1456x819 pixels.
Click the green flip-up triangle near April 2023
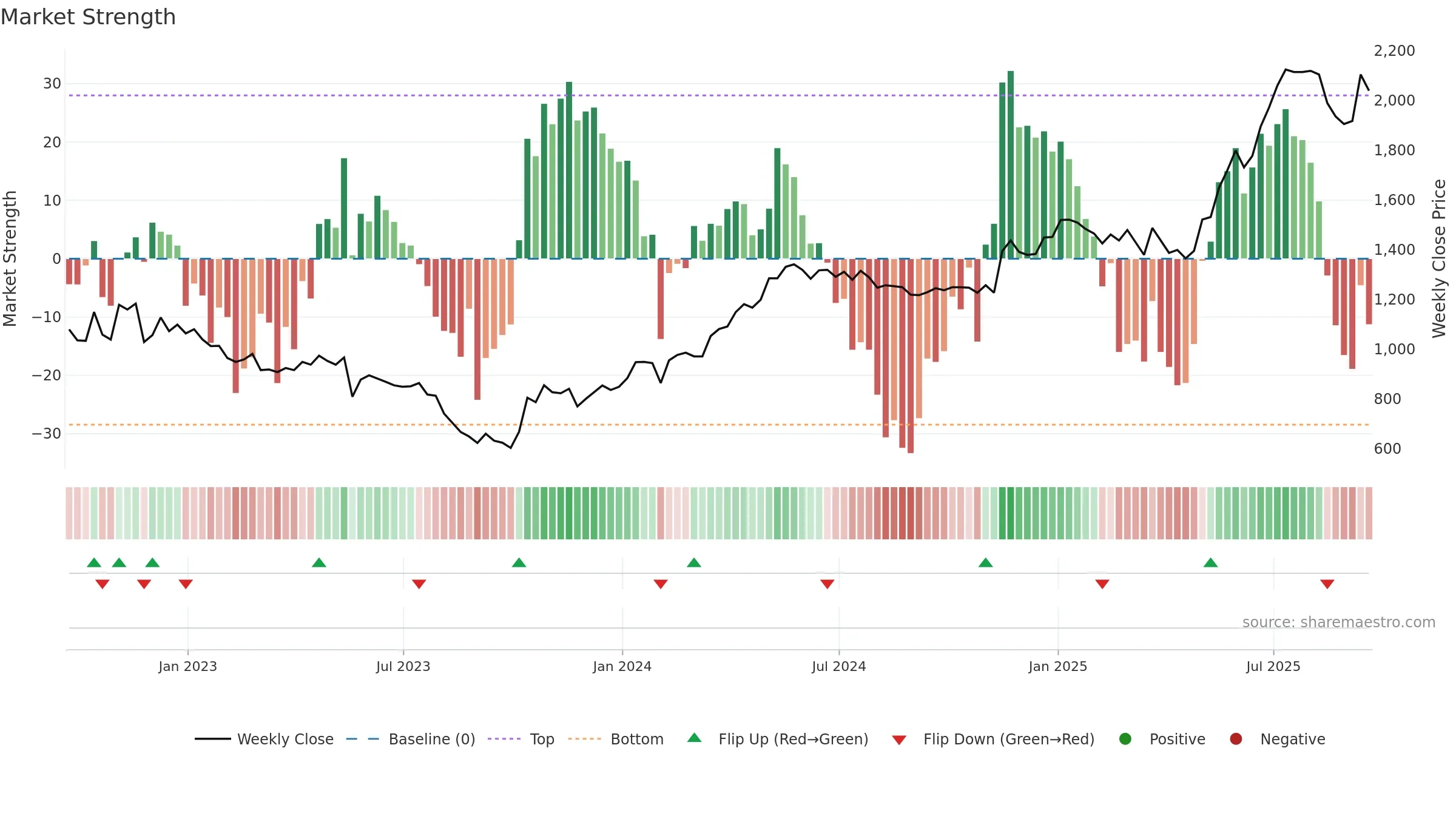319,563
